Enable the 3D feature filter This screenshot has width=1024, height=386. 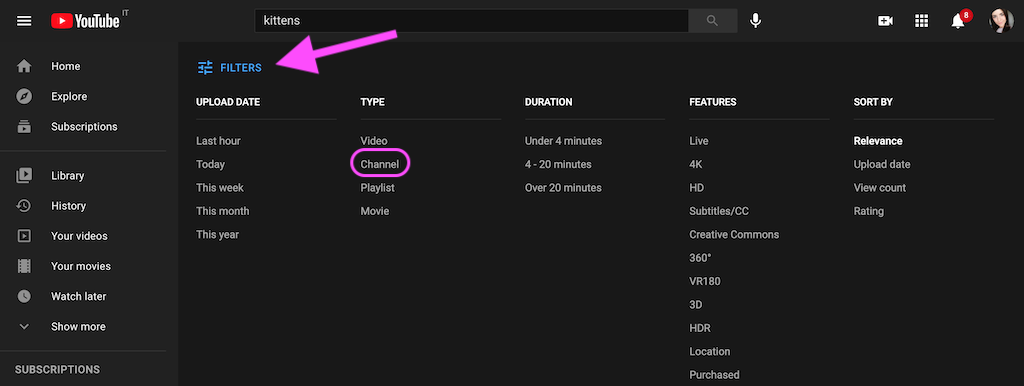[x=696, y=305]
